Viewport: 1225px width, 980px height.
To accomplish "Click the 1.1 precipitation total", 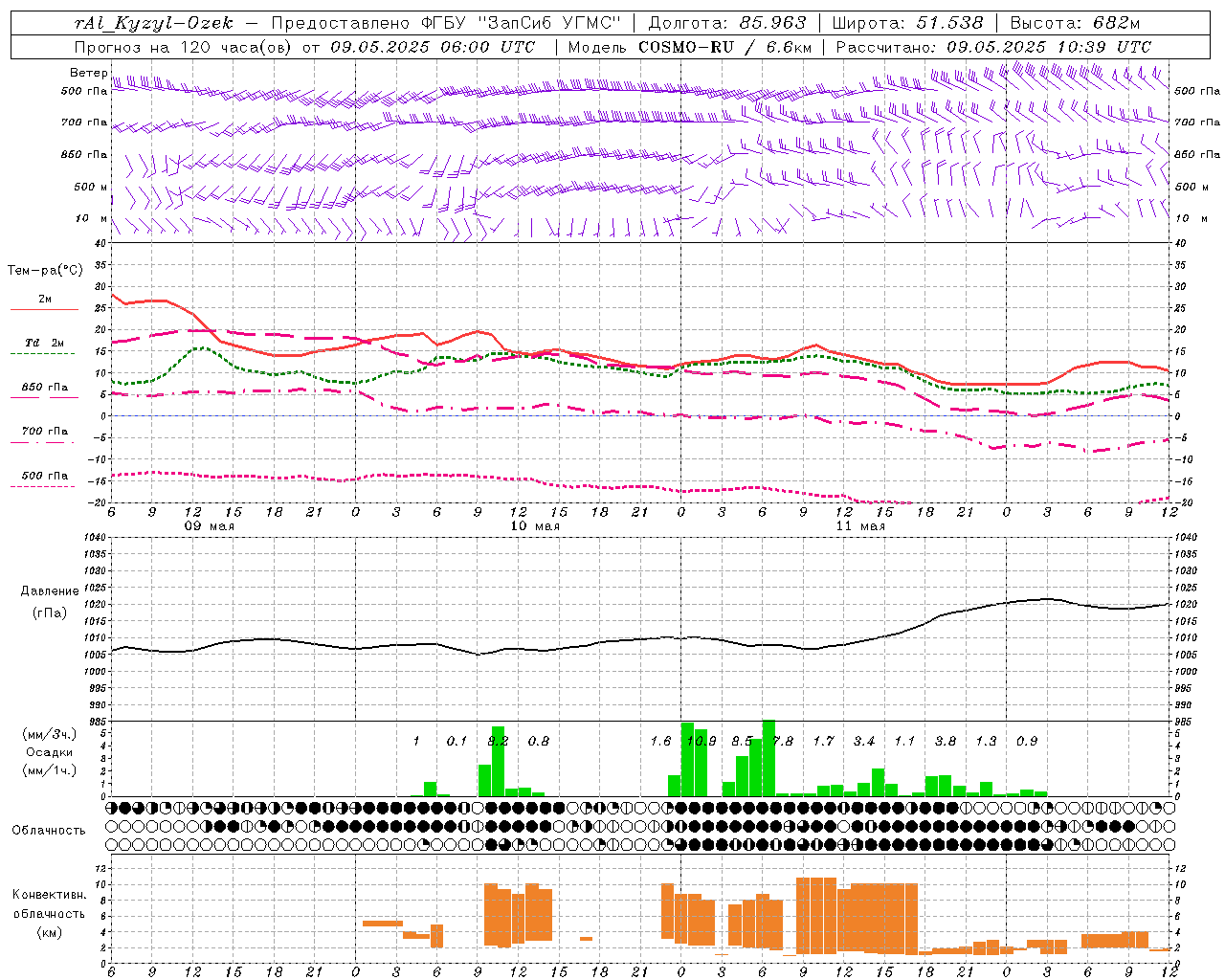I will point(905,742).
